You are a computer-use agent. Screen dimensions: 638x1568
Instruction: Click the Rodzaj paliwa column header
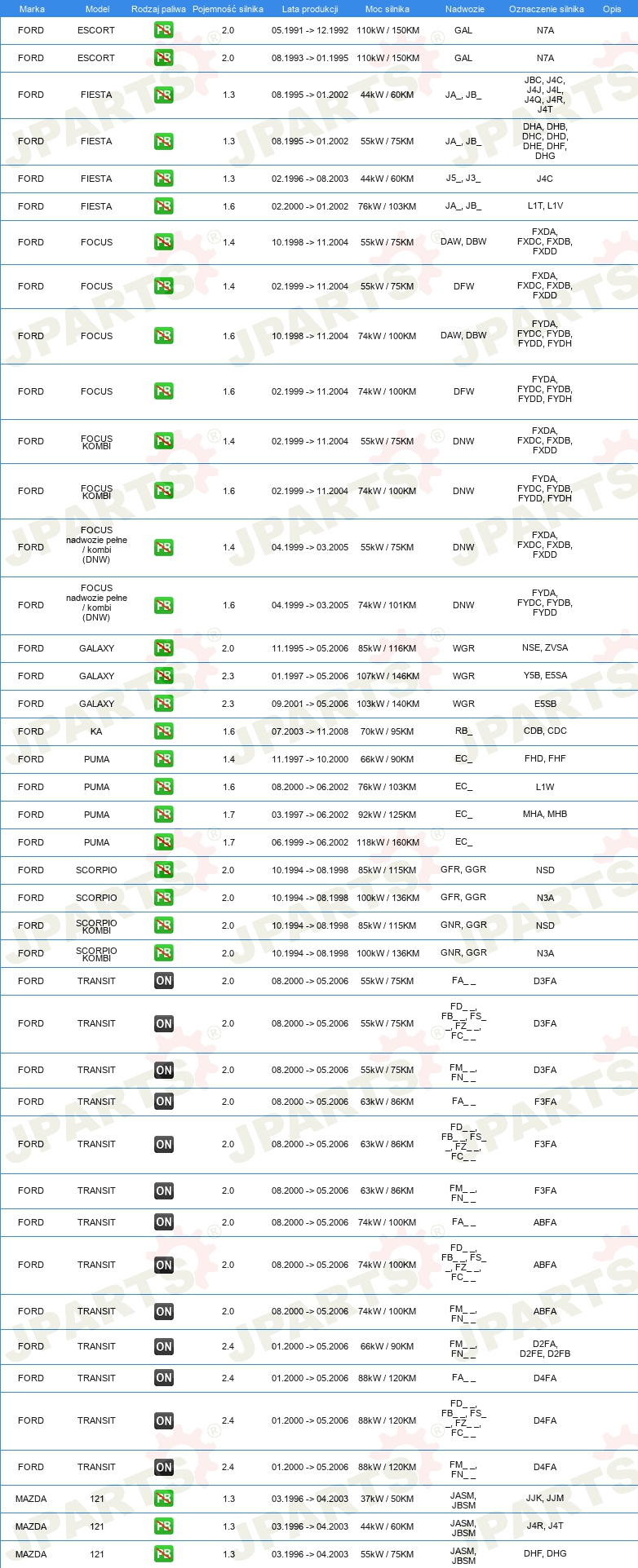158,9
